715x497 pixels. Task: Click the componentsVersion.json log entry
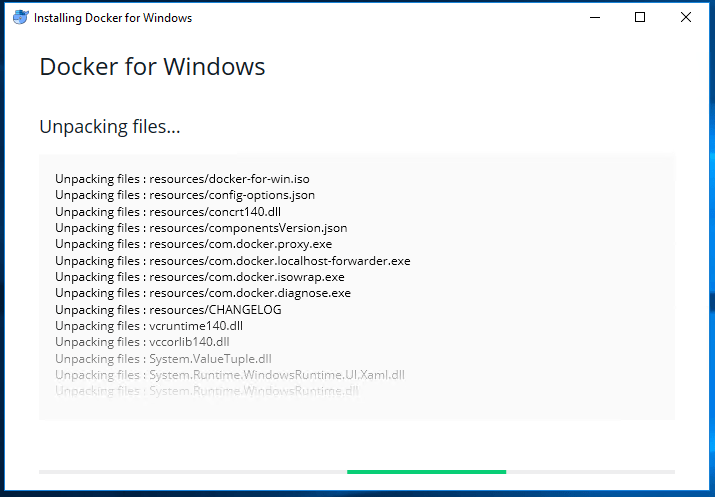tap(201, 228)
